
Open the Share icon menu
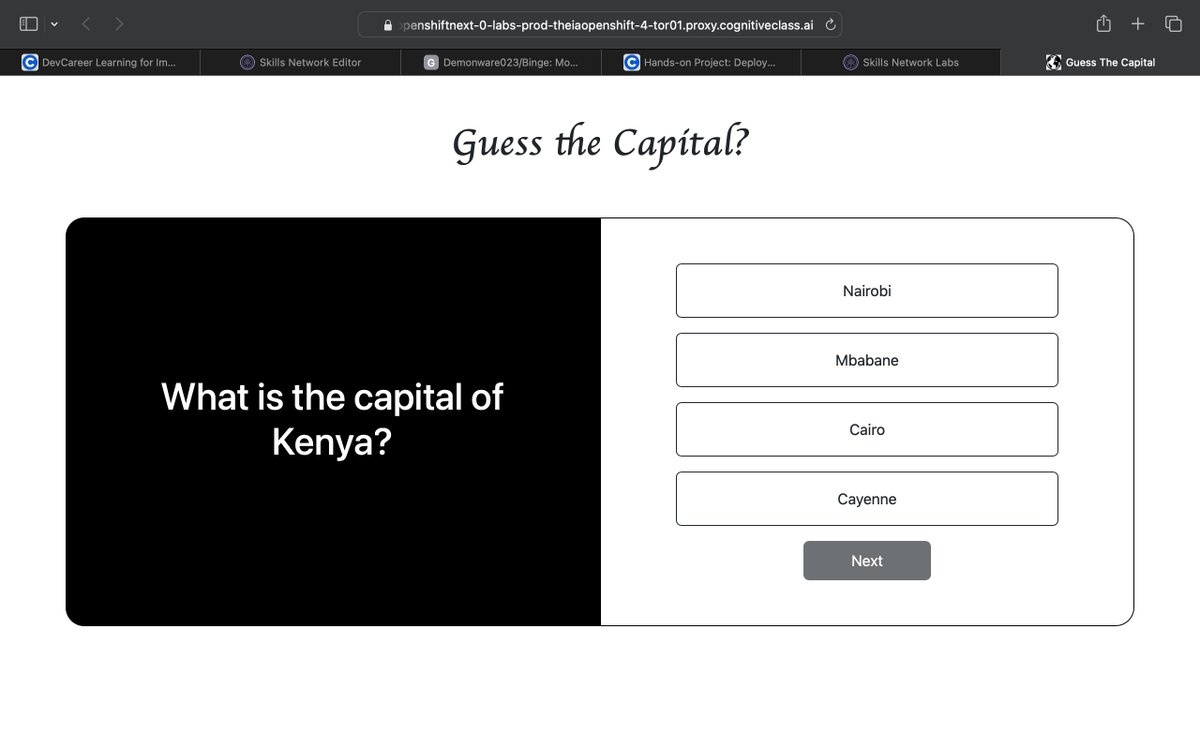click(1104, 23)
